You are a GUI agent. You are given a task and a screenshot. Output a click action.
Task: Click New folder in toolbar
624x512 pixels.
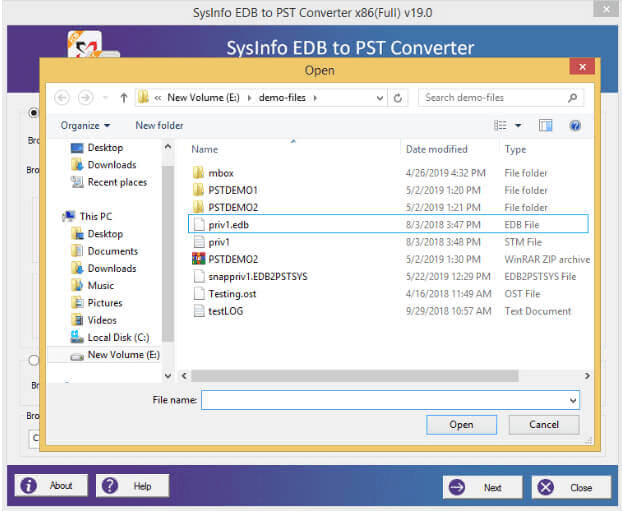point(159,125)
